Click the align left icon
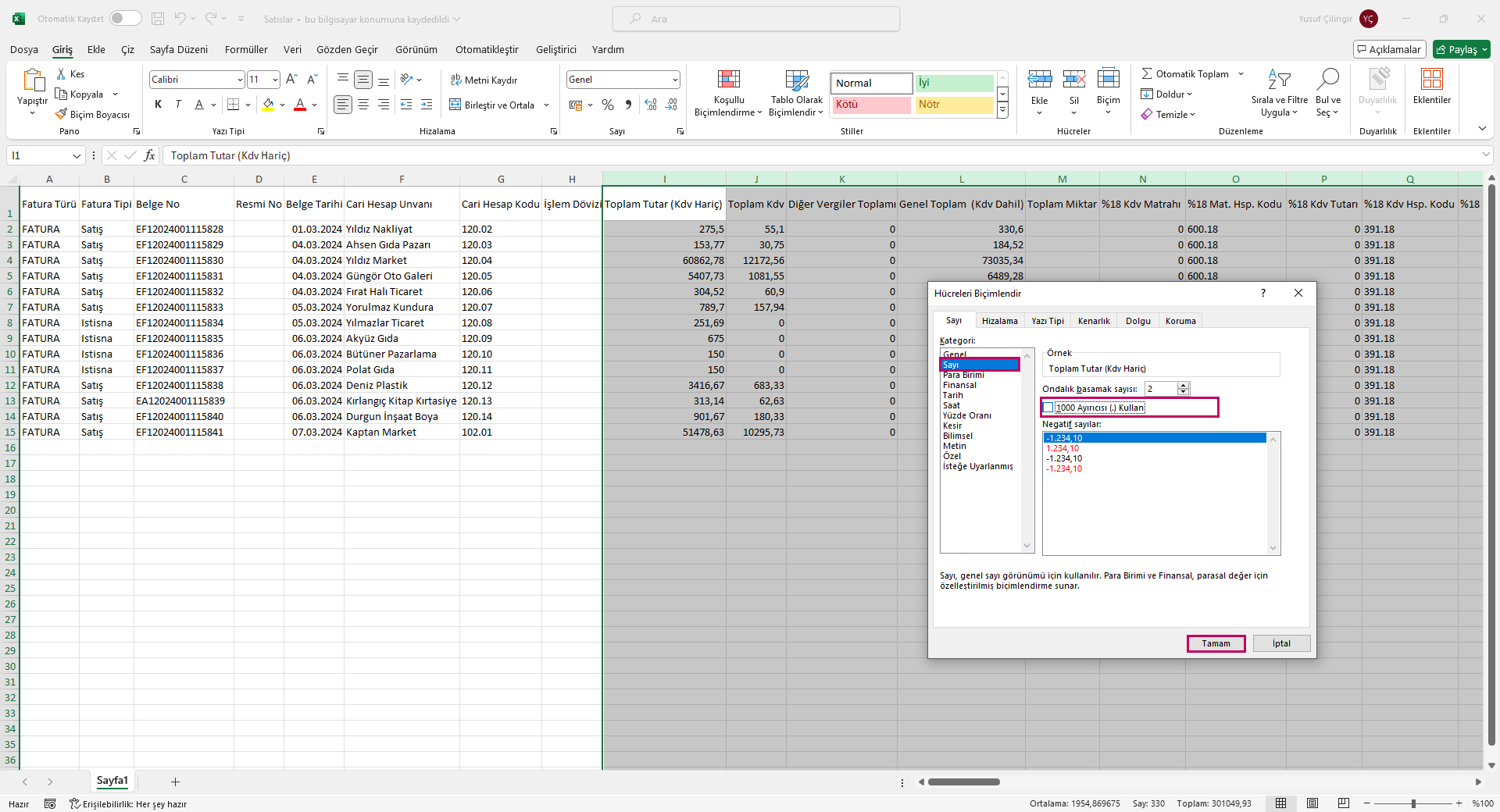Image resolution: width=1500 pixels, height=812 pixels. coord(343,105)
